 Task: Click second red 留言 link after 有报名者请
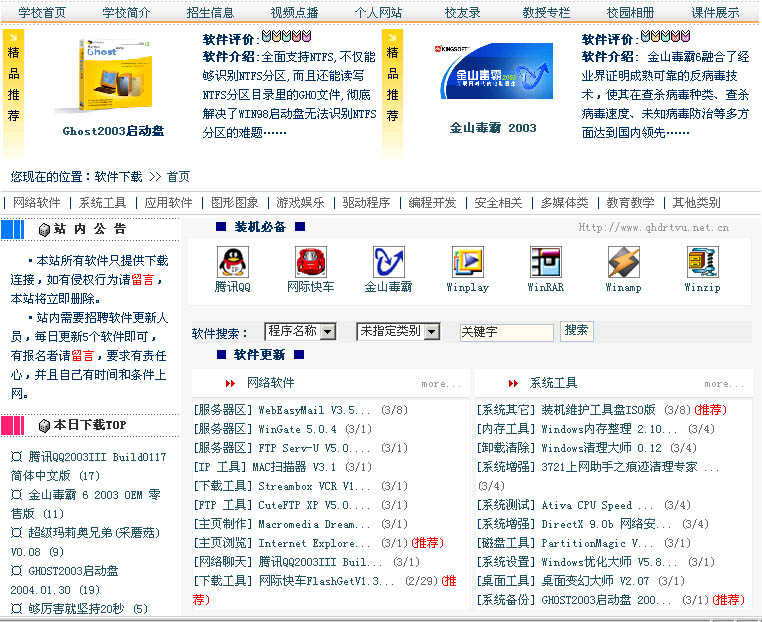[x=83, y=356]
